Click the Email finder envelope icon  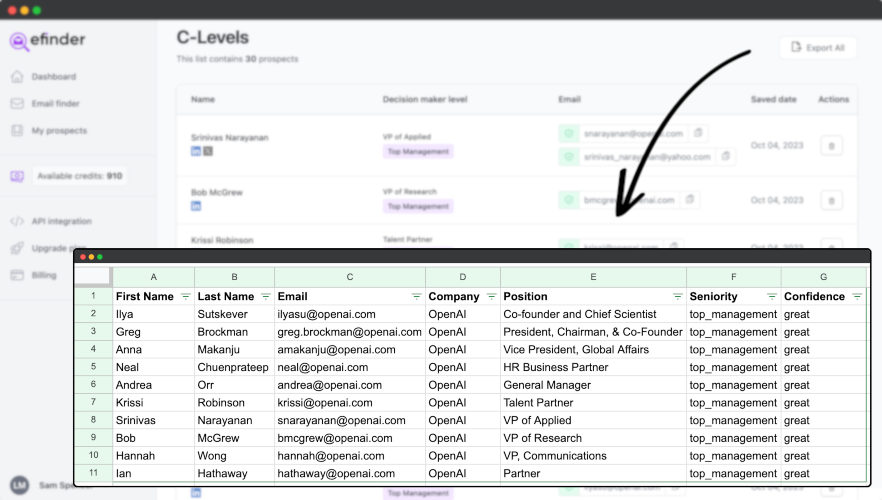pyautogui.click(x=17, y=103)
